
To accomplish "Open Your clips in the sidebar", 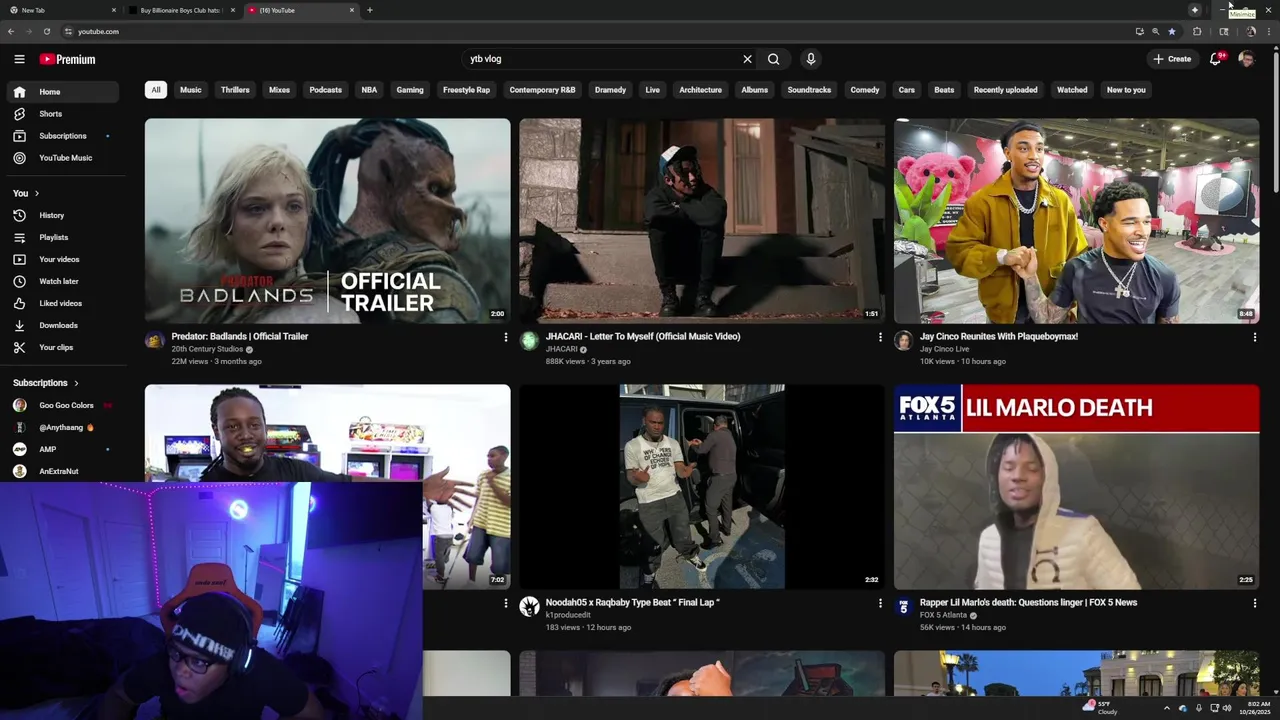I will tap(63, 347).
